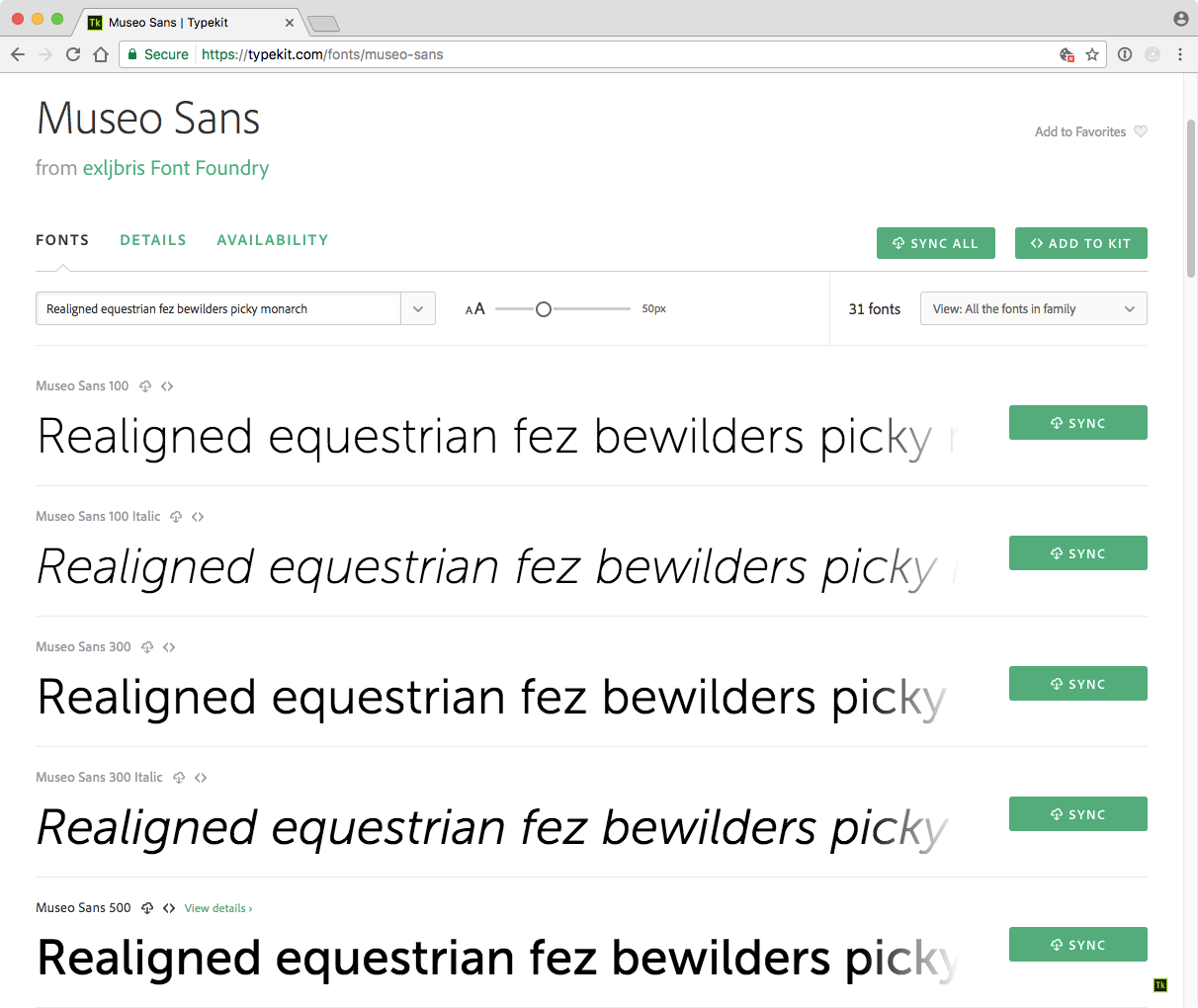Reload the page in the browser

[73, 54]
